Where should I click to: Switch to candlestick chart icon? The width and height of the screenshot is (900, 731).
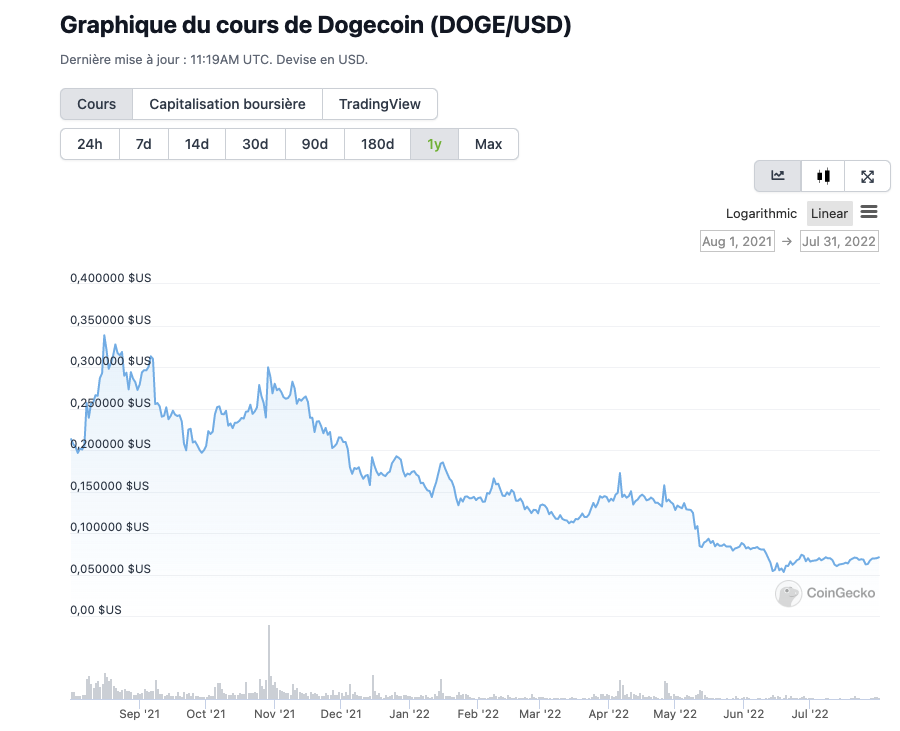click(823, 176)
